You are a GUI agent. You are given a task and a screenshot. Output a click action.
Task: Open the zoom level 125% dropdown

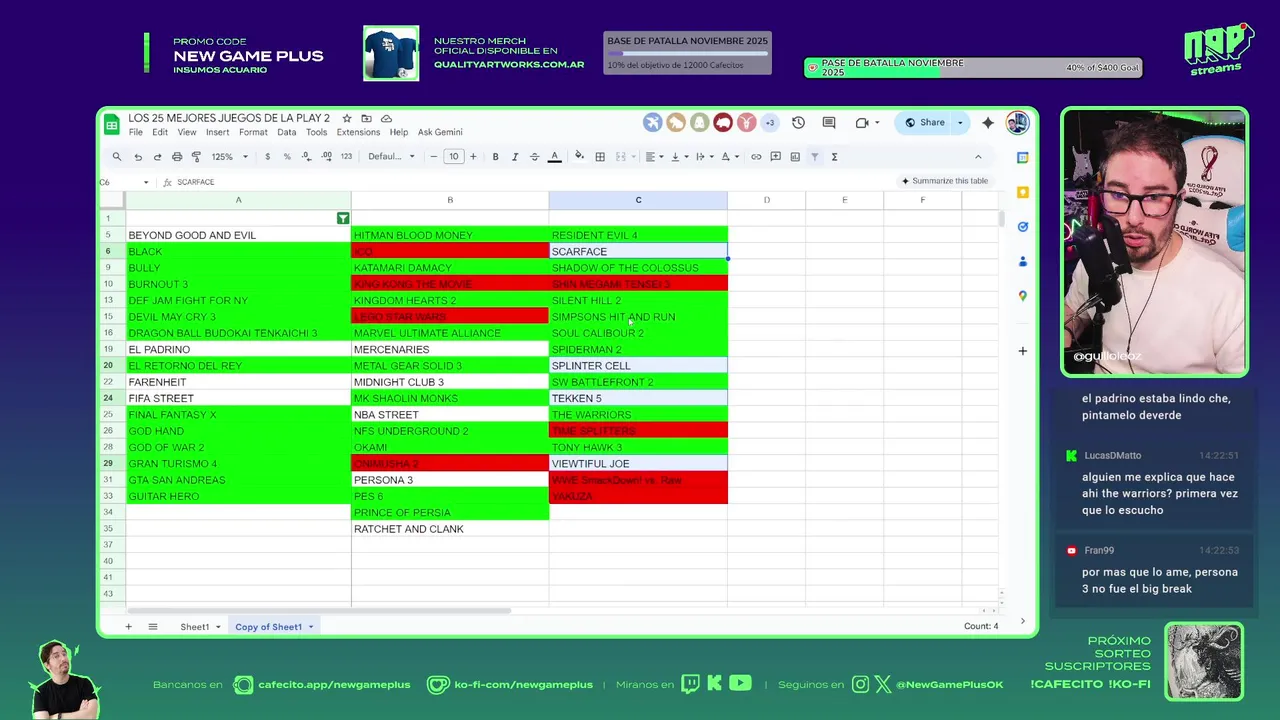coord(228,156)
